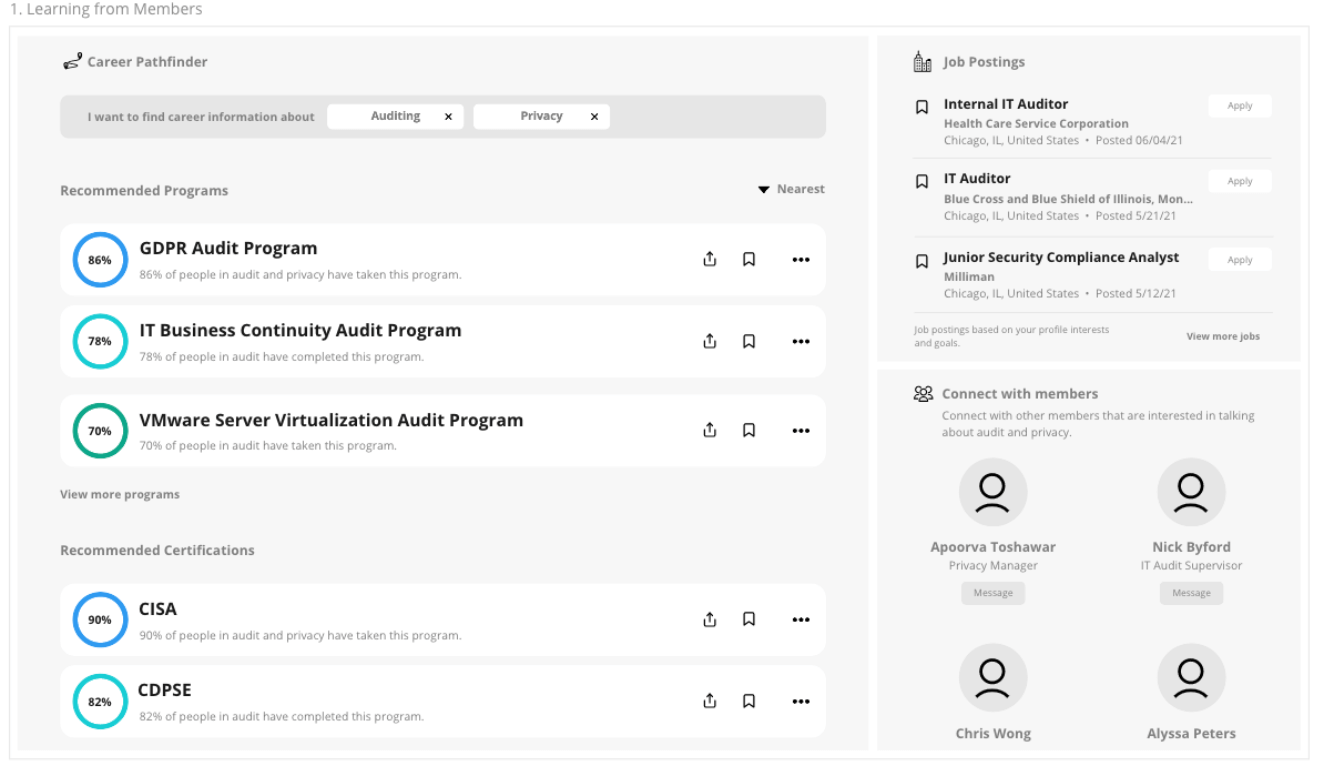Click the 86% progress ring on GDPR program
Screen dimensions: 1324x774
[x=100, y=260]
